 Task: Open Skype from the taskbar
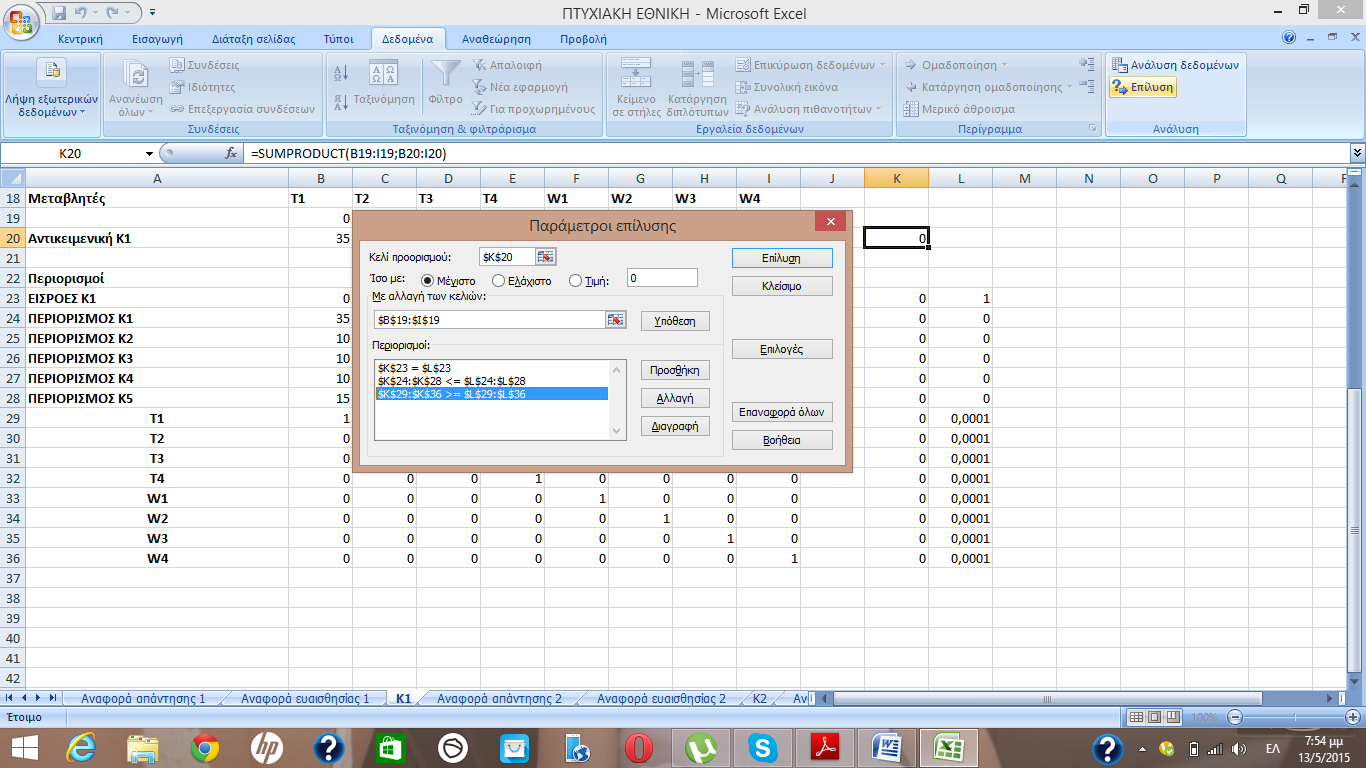pos(763,747)
